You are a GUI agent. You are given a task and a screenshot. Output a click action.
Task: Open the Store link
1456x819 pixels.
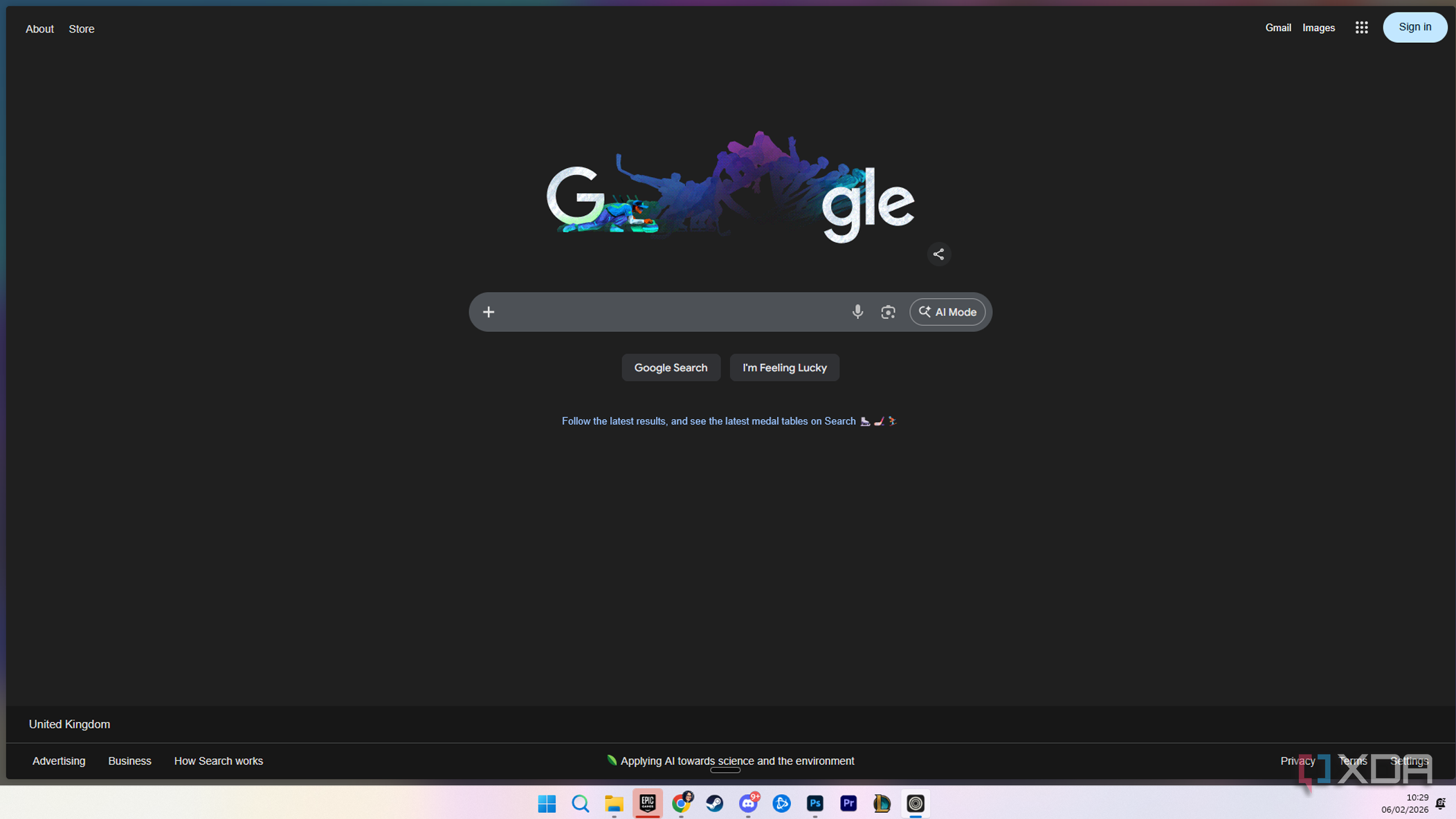coord(82,29)
